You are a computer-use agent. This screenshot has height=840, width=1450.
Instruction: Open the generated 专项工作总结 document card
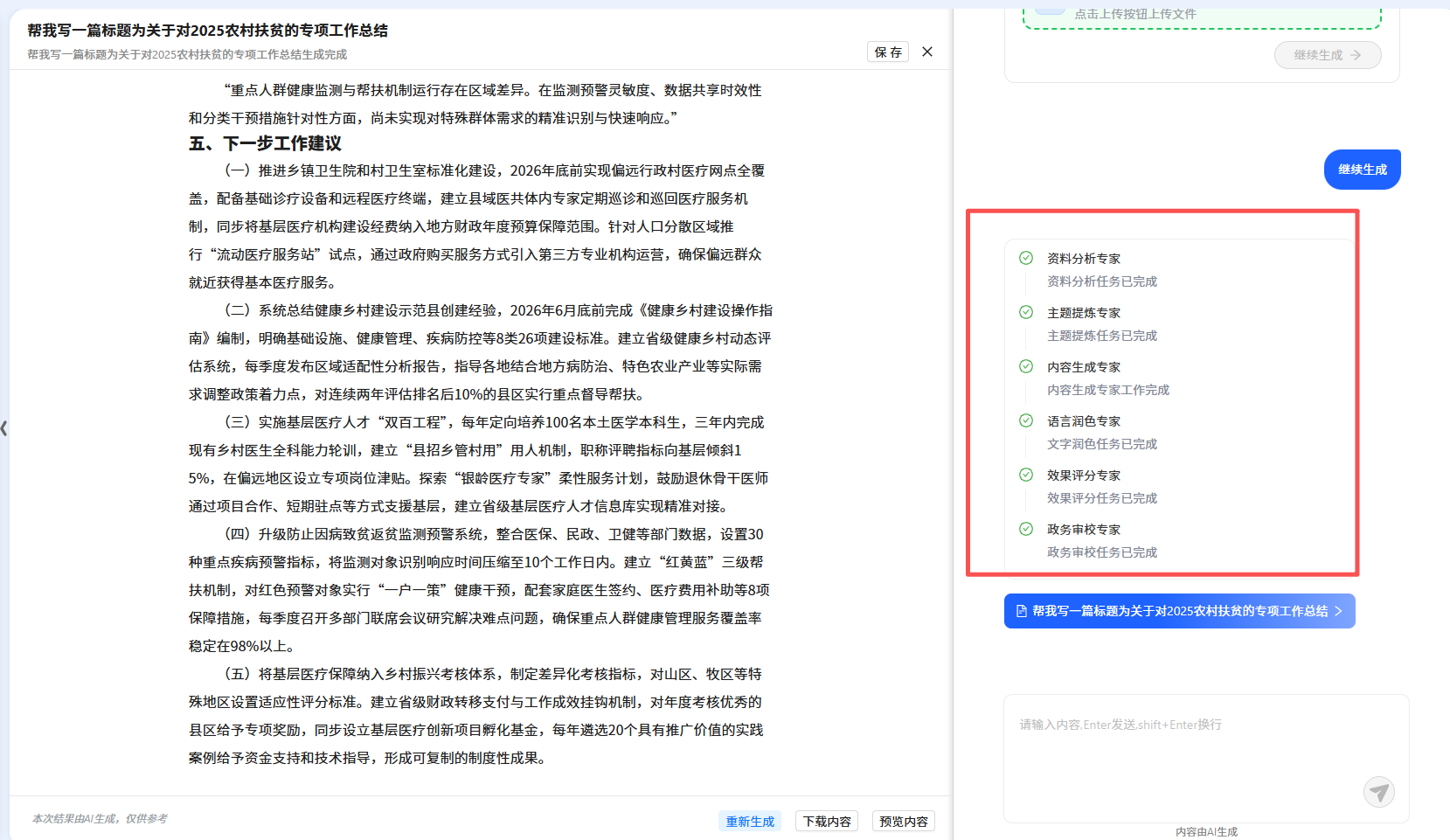pyautogui.click(x=1178, y=611)
